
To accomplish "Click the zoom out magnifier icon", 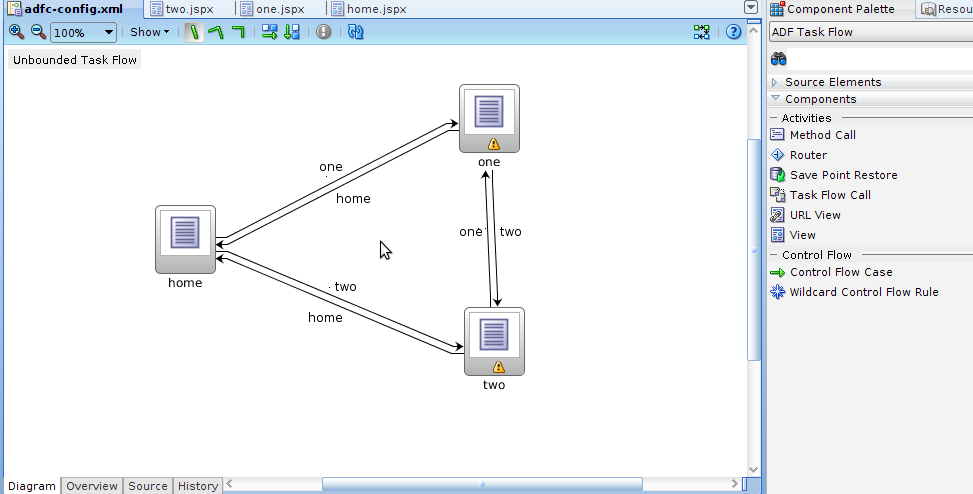I will click(38, 32).
